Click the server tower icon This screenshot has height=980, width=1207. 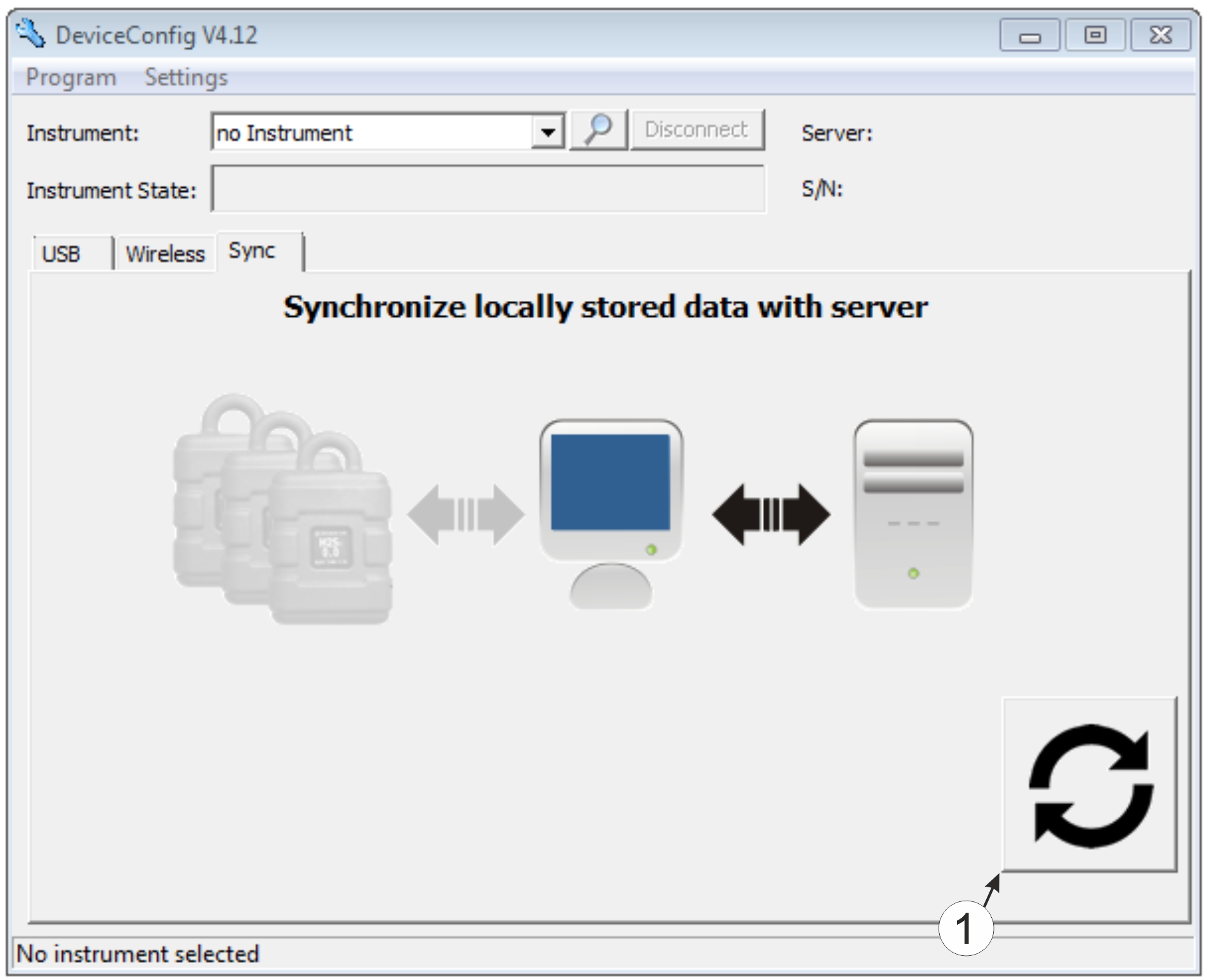[x=913, y=514]
